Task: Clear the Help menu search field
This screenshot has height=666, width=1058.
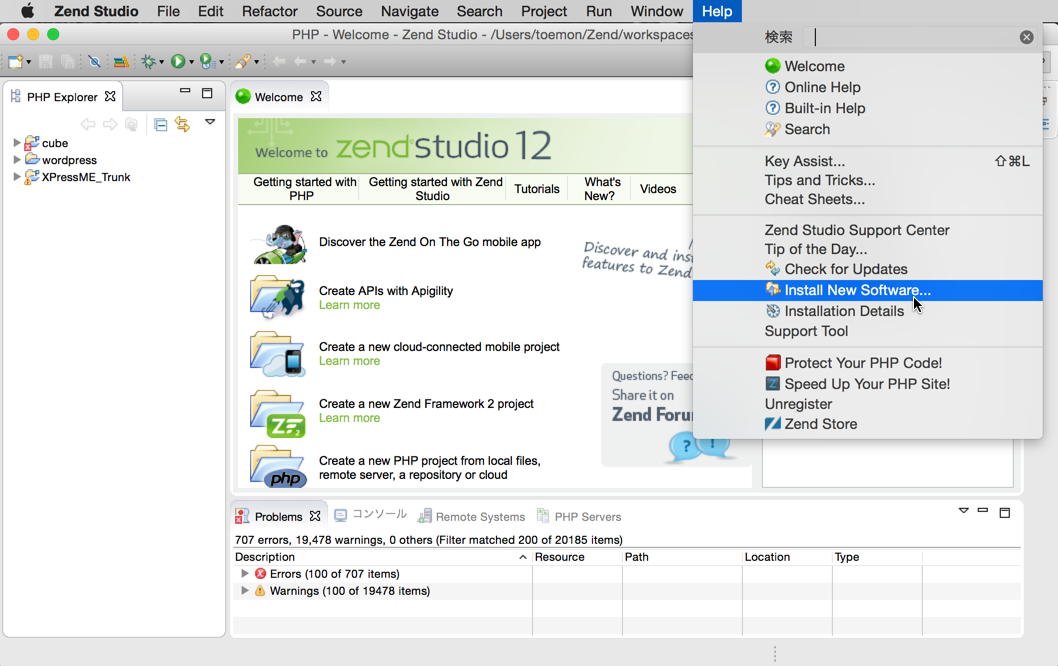Action: [1026, 37]
